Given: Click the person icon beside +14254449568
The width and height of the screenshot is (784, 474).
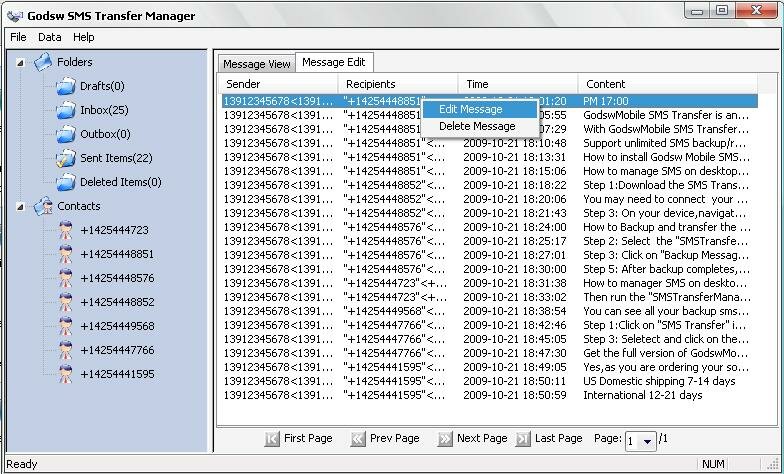Looking at the screenshot, I should pyautogui.click(x=66, y=326).
